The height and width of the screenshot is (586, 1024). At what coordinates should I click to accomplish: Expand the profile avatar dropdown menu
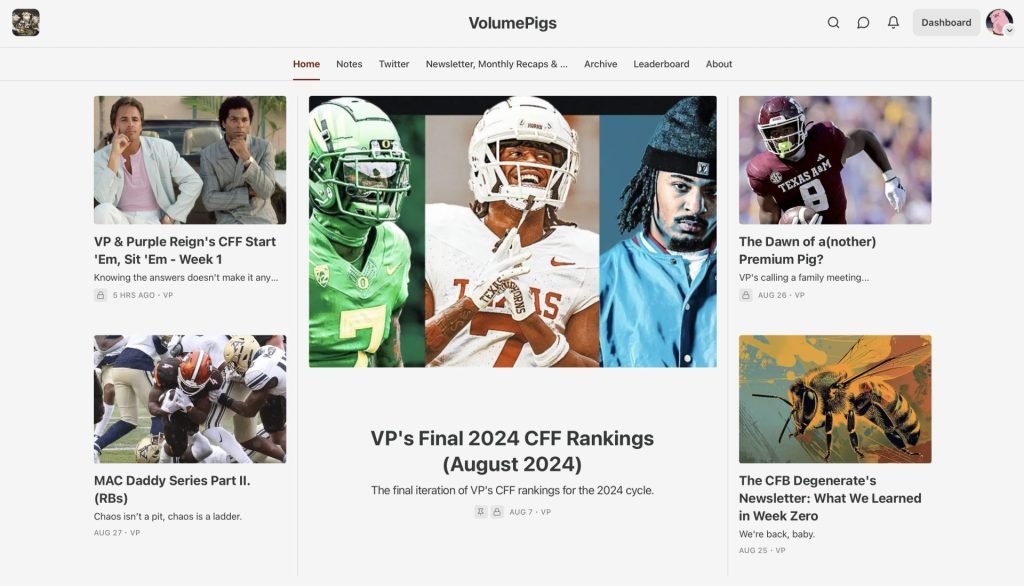pos(999,22)
